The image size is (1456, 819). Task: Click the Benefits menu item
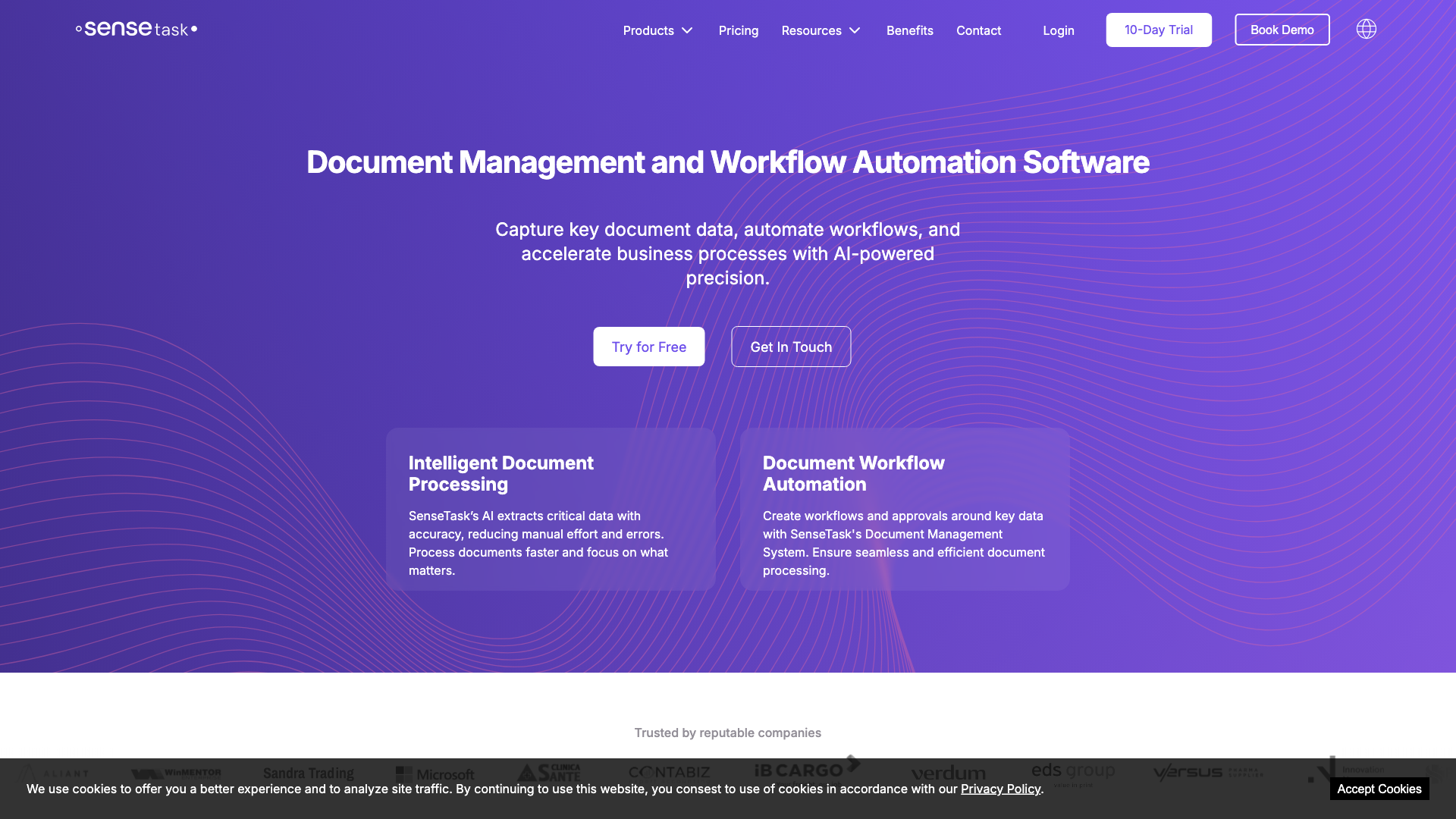click(x=910, y=30)
